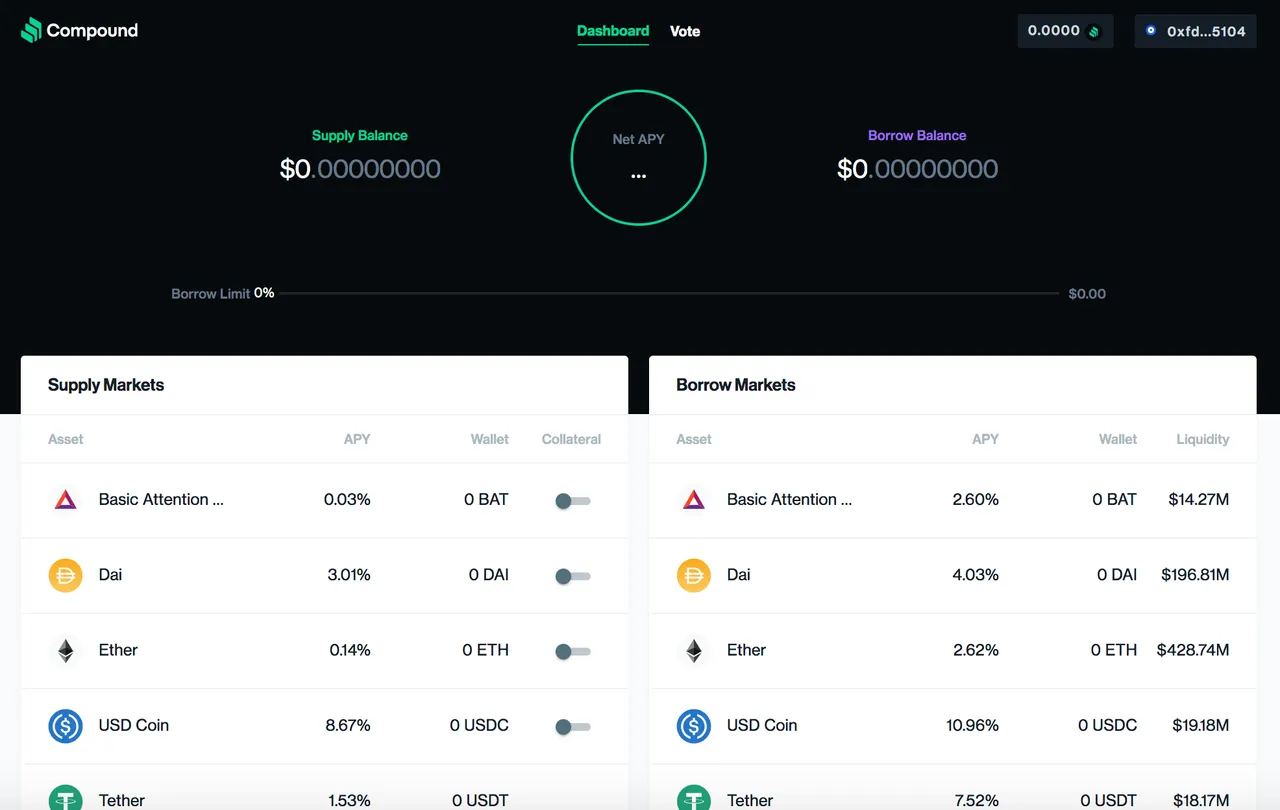
Task: Click the Tether icon in Borrow Markets
Action: [693, 798]
